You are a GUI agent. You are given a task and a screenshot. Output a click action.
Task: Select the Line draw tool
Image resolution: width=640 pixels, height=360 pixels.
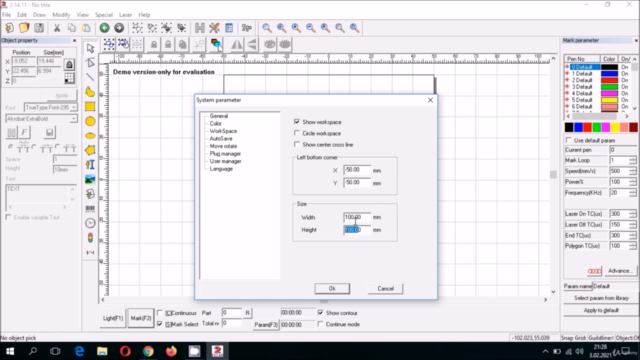tap(90, 77)
